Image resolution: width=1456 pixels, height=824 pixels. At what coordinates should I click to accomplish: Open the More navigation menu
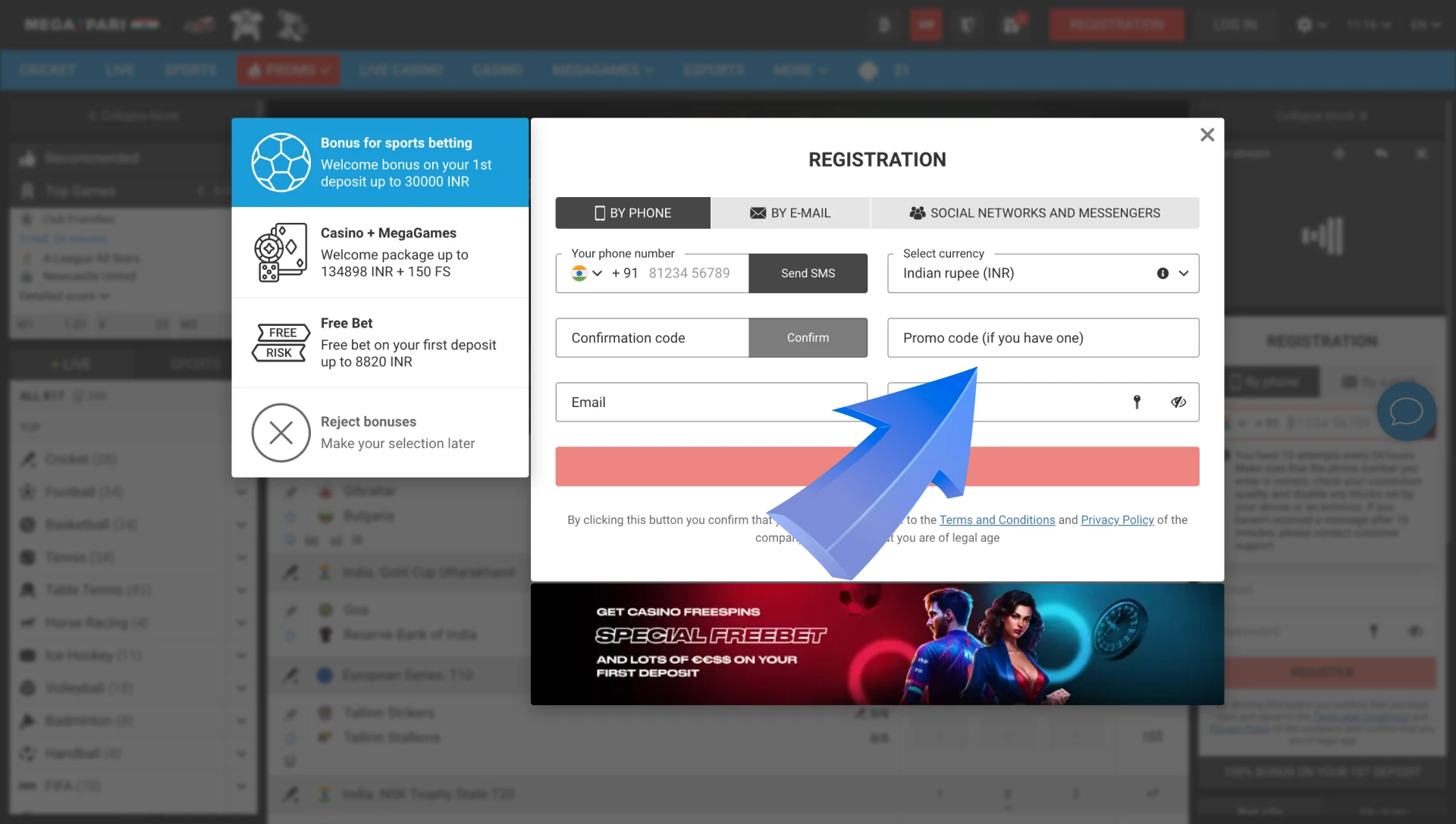800,70
